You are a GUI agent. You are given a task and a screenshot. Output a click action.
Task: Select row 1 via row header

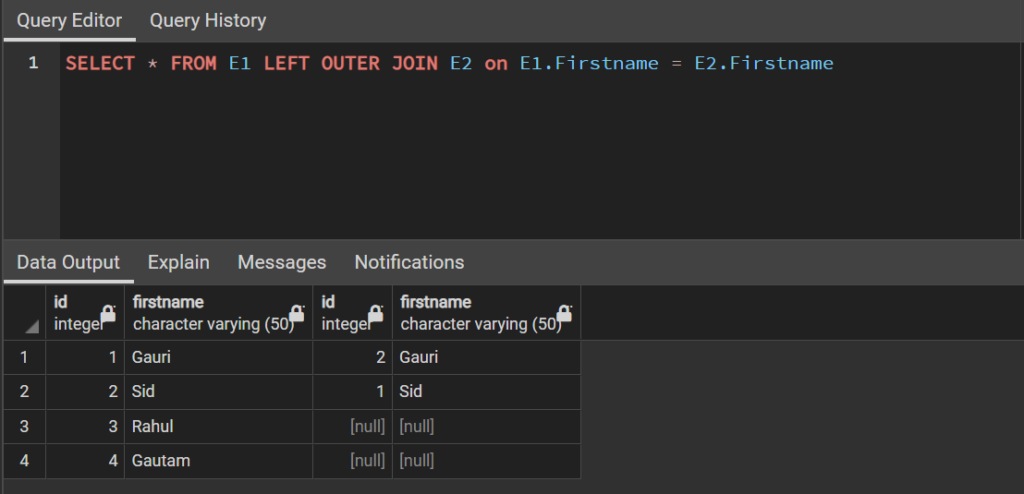24,357
